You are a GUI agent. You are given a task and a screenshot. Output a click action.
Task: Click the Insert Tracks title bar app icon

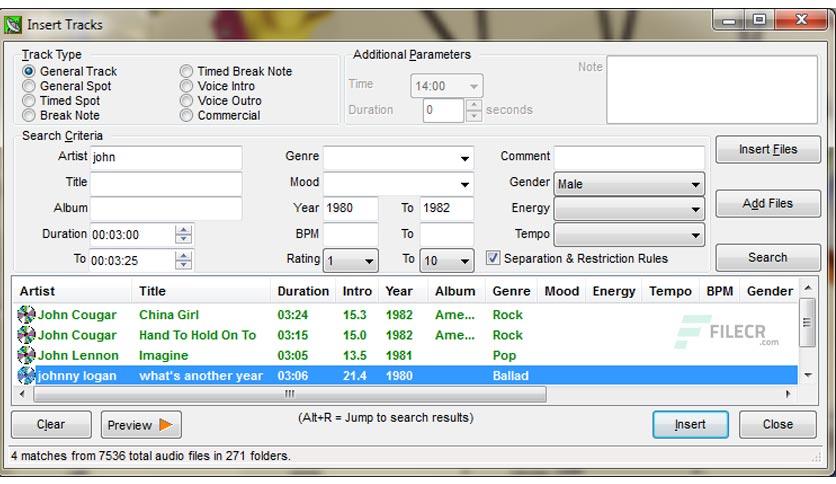[x=13, y=24]
